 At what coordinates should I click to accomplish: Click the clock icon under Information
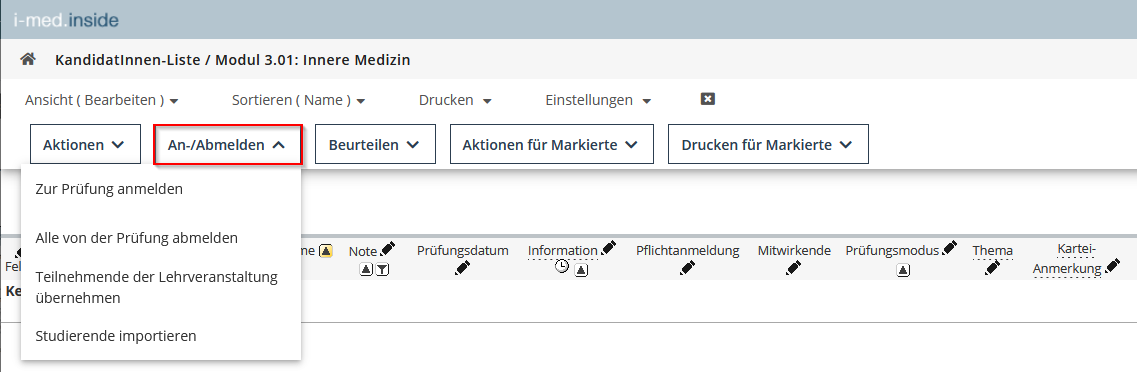(x=562, y=268)
